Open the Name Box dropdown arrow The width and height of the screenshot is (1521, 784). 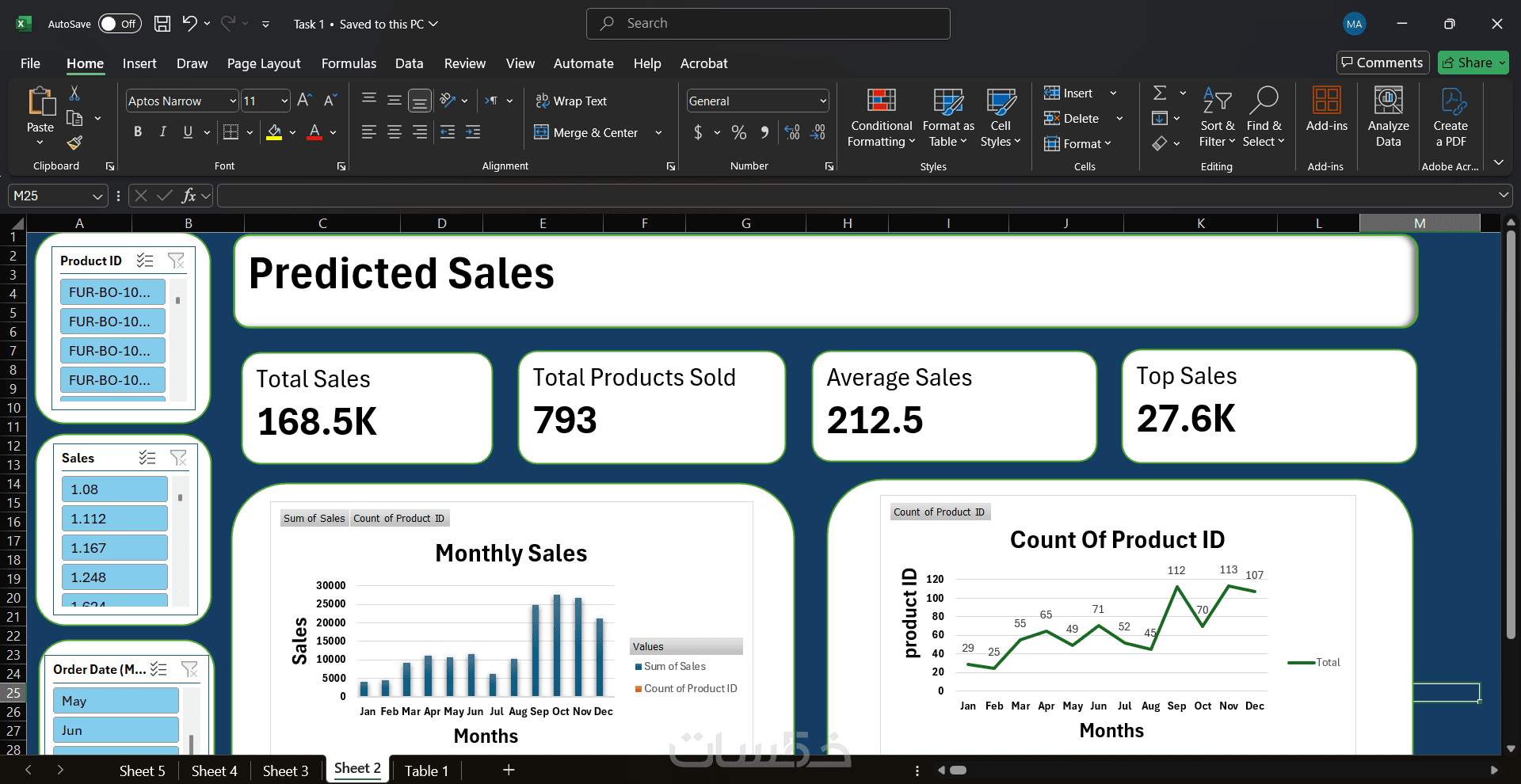pyautogui.click(x=97, y=196)
